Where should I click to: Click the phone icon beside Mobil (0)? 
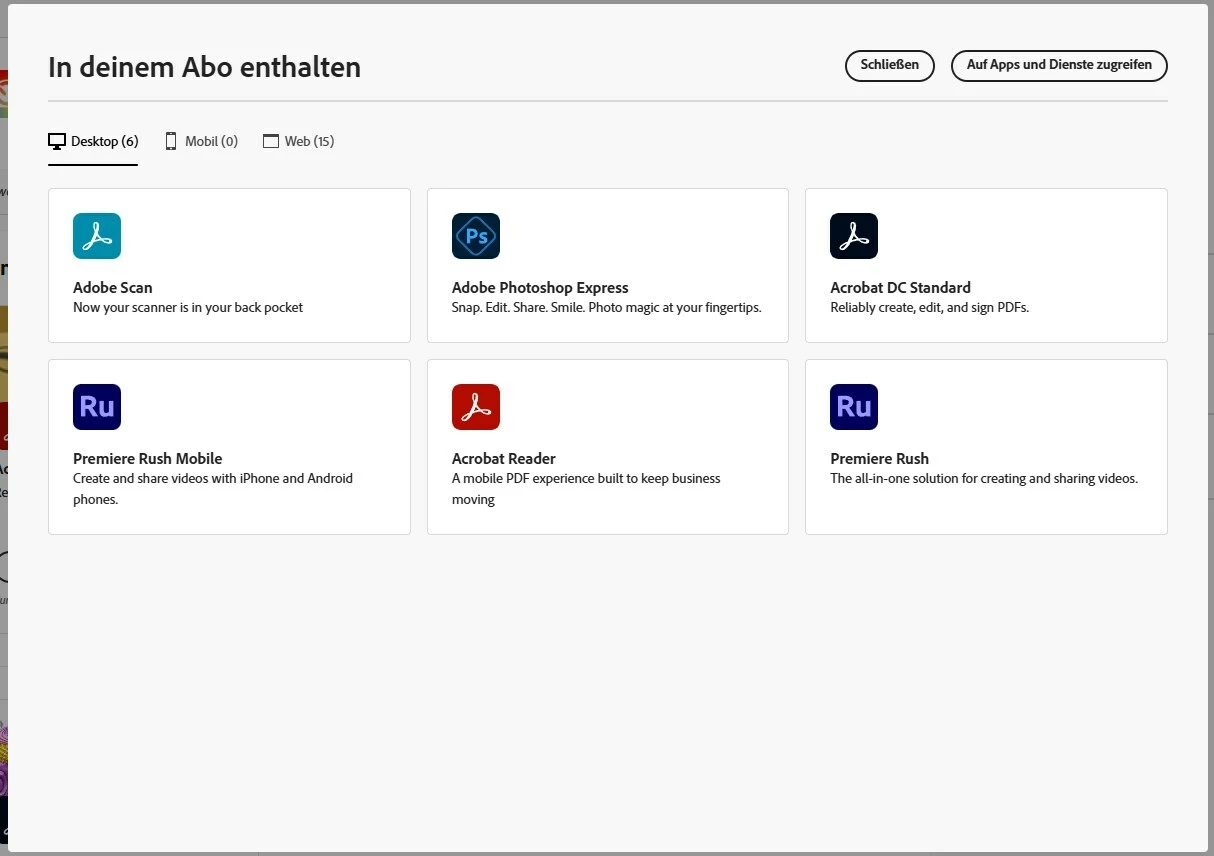[x=171, y=141]
